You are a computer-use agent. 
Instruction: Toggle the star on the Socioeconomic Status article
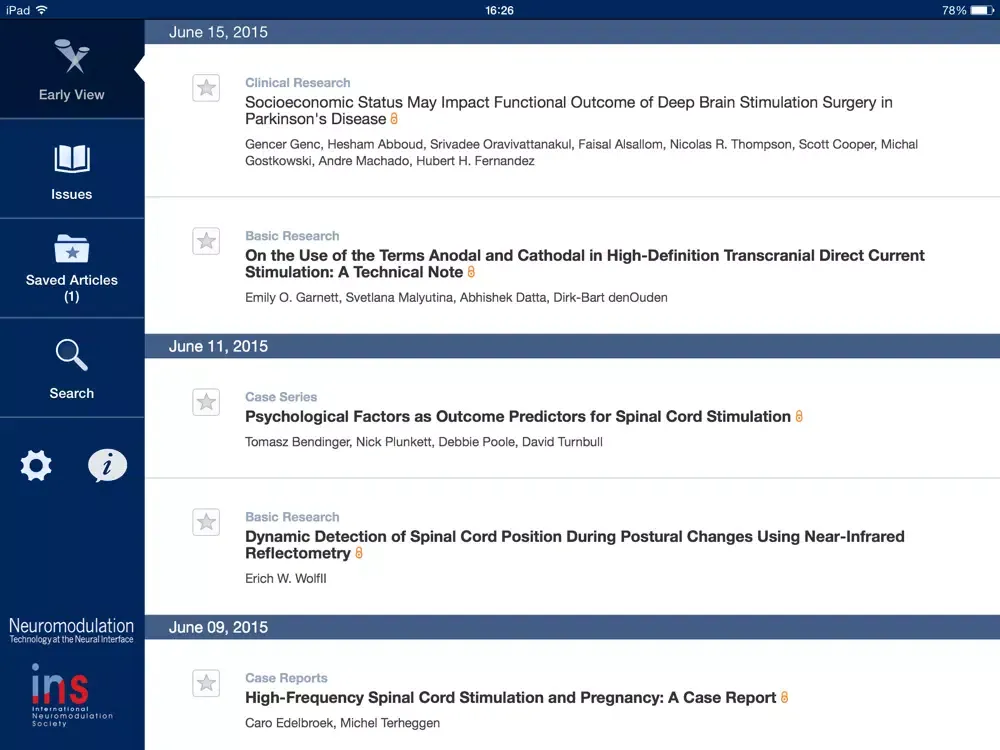[x=206, y=88]
